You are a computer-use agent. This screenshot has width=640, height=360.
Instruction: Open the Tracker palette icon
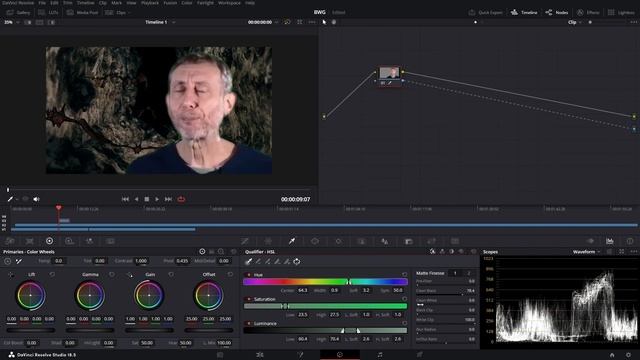338,241
